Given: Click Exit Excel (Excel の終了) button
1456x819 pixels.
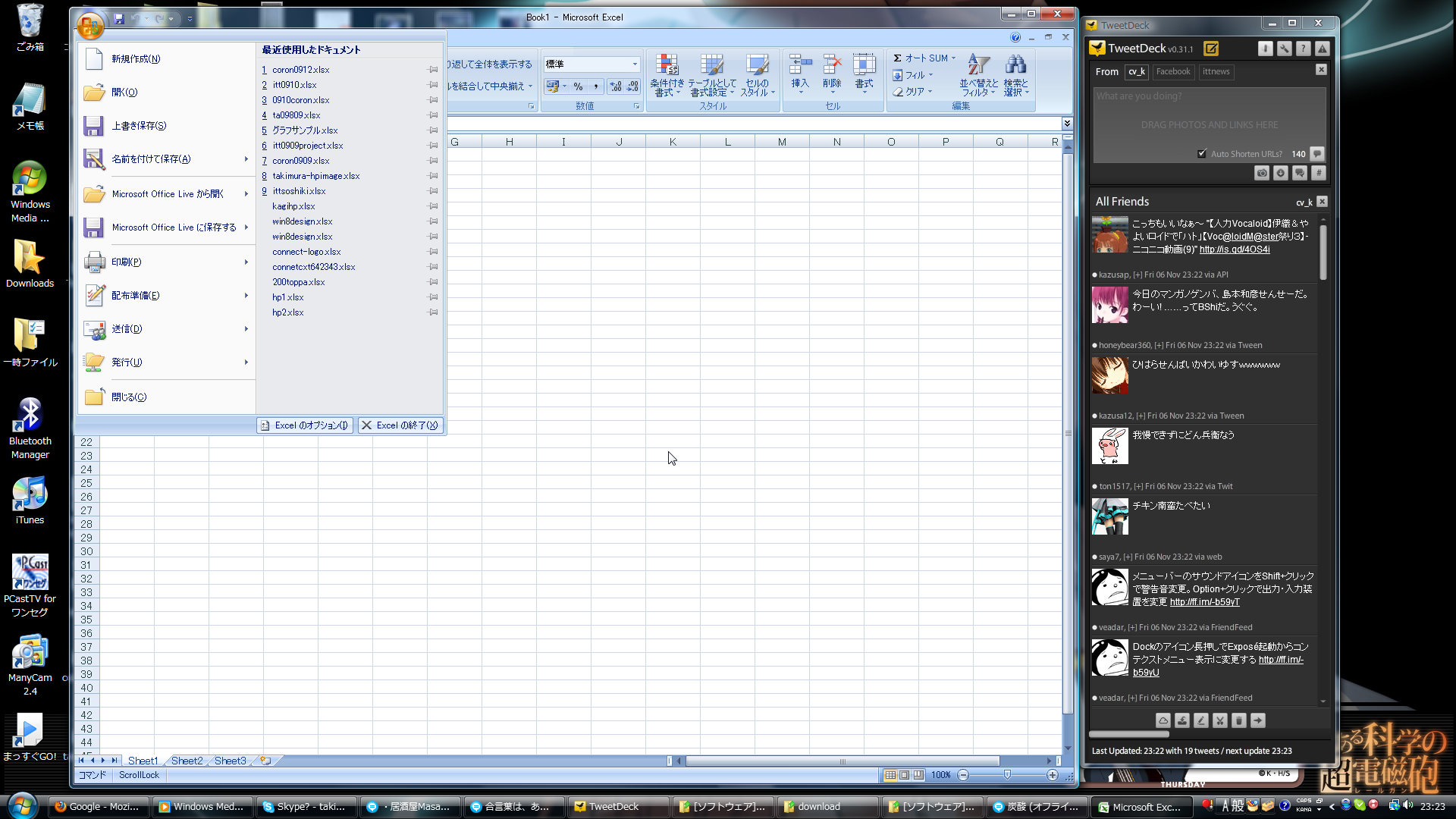Looking at the screenshot, I should click(400, 425).
